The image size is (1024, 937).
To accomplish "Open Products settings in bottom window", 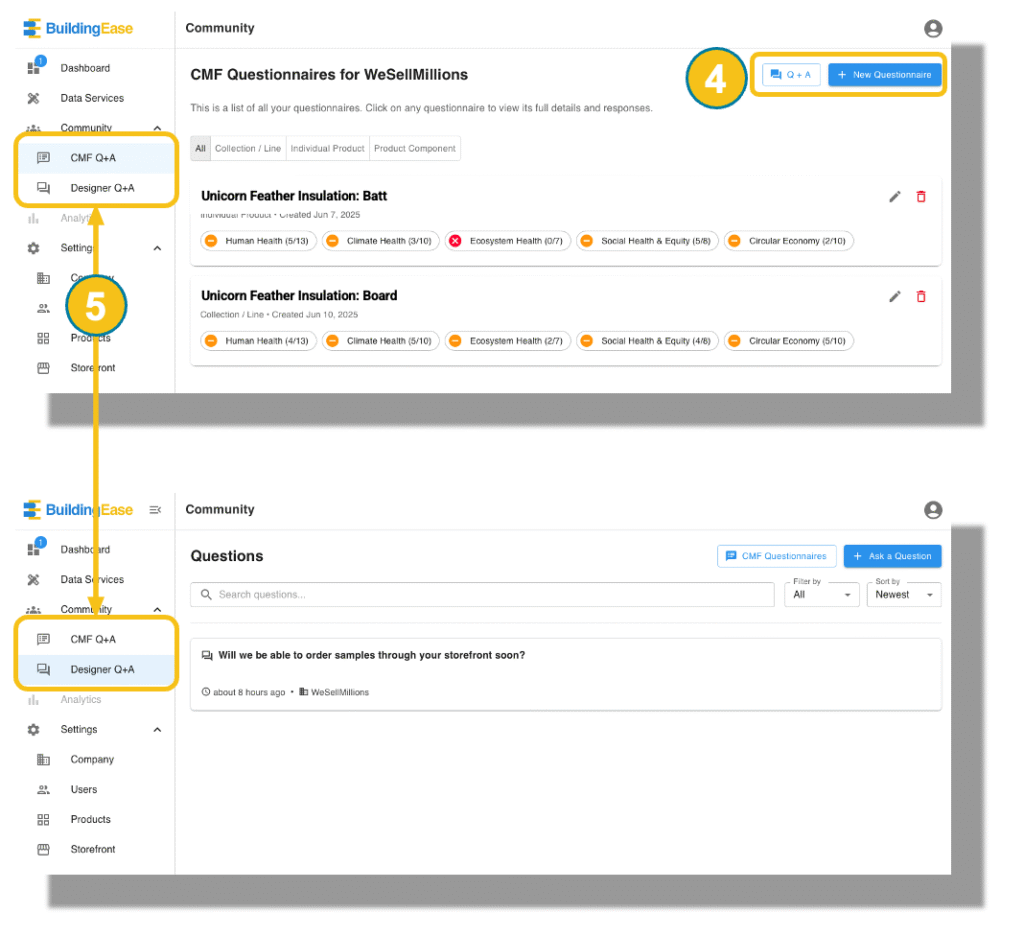I will coord(90,819).
